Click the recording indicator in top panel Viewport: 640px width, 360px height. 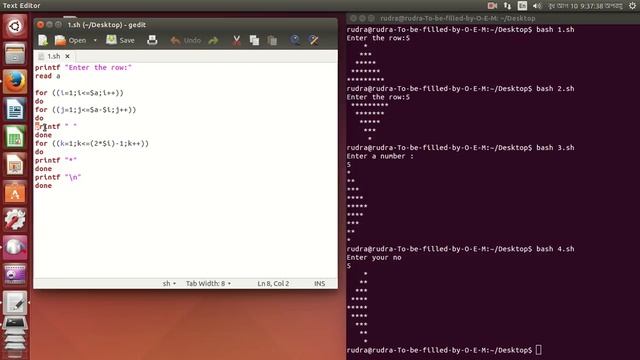(x=492, y=6)
